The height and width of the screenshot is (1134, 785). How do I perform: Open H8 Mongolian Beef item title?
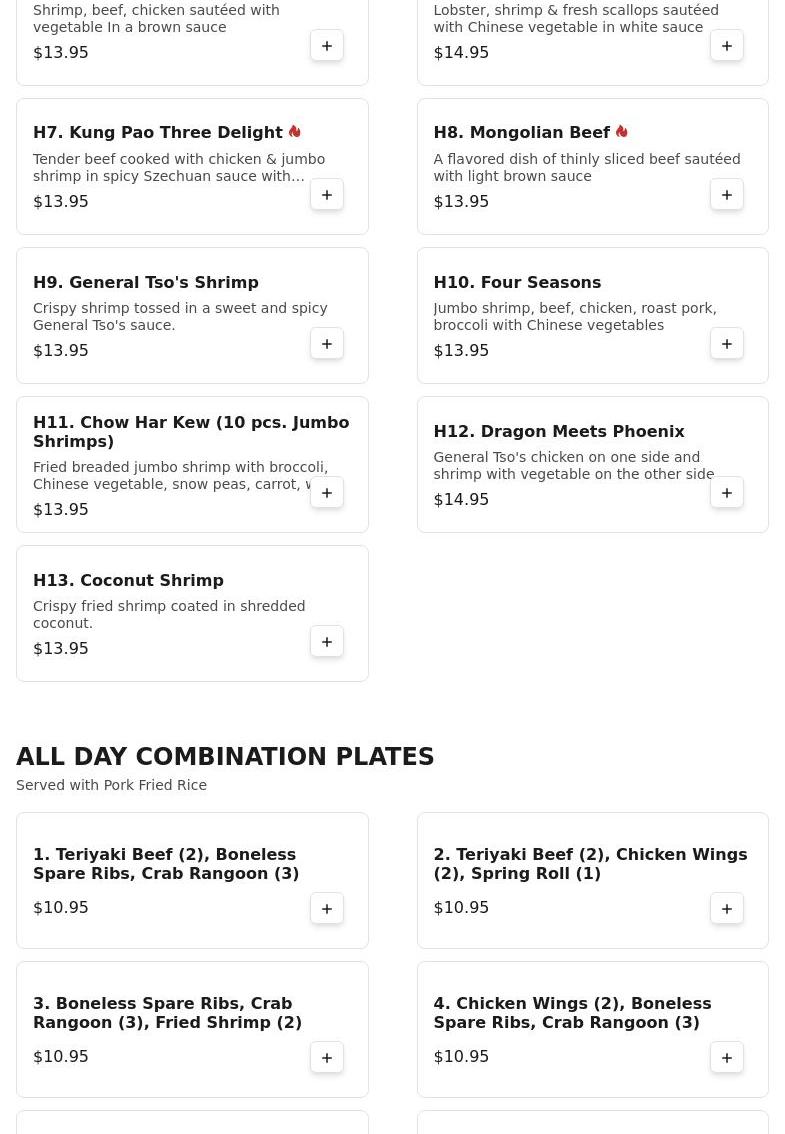pyautogui.click(x=521, y=133)
